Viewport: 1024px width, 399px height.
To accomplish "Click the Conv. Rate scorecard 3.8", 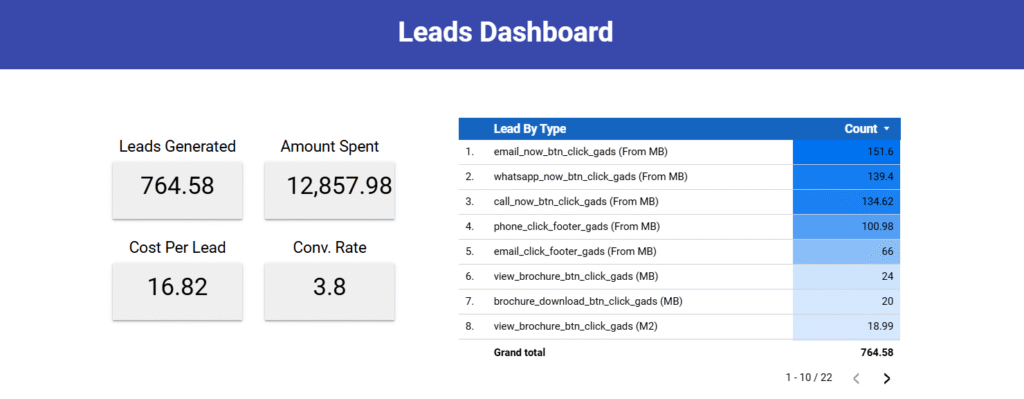I will point(329,287).
